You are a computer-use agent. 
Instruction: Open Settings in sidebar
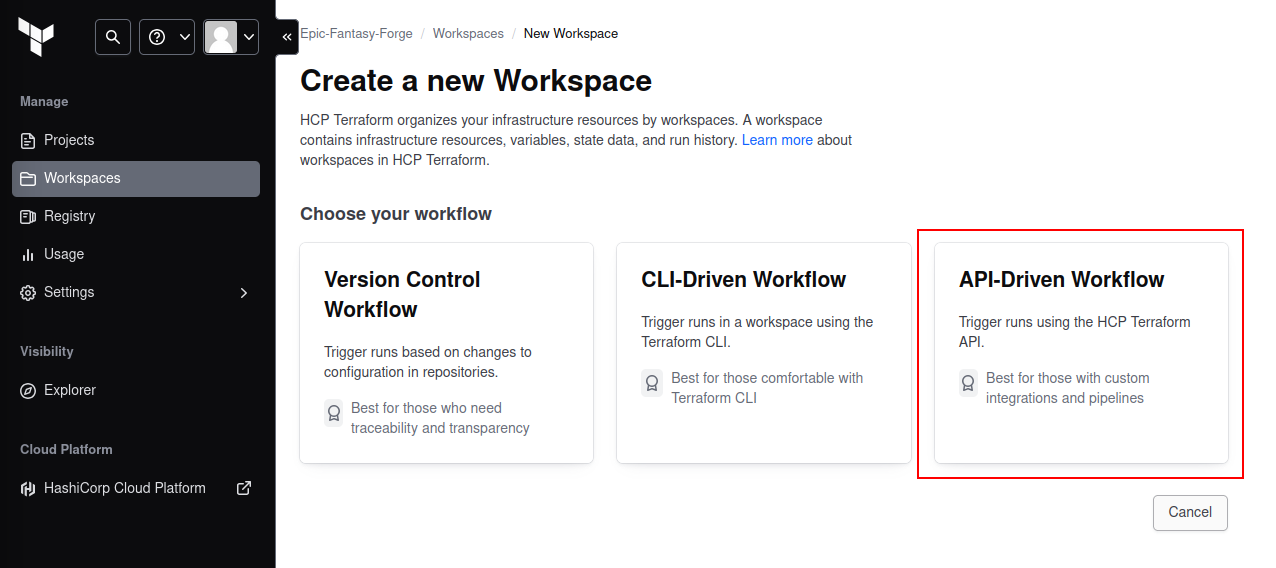136,292
